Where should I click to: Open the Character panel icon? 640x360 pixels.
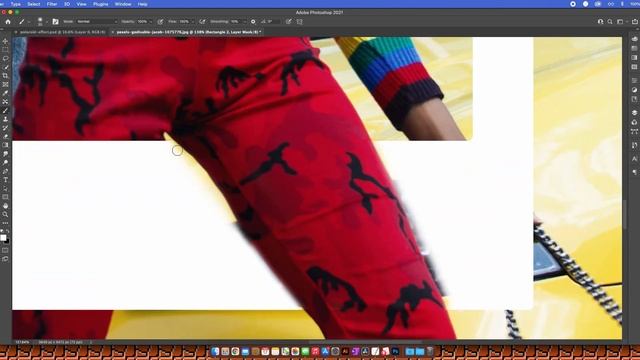coord(634,159)
